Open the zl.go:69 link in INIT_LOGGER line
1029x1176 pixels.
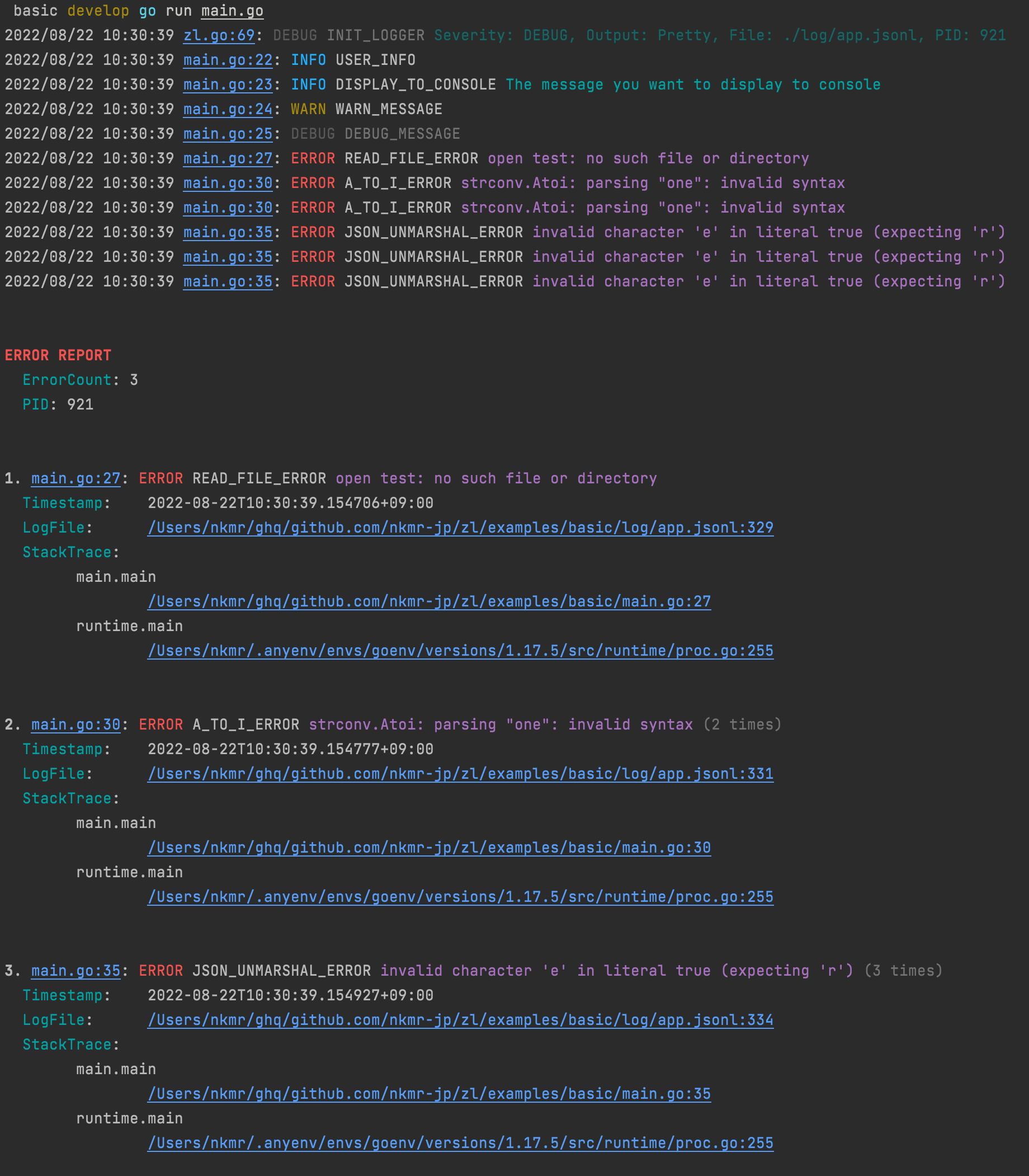click(219, 35)
